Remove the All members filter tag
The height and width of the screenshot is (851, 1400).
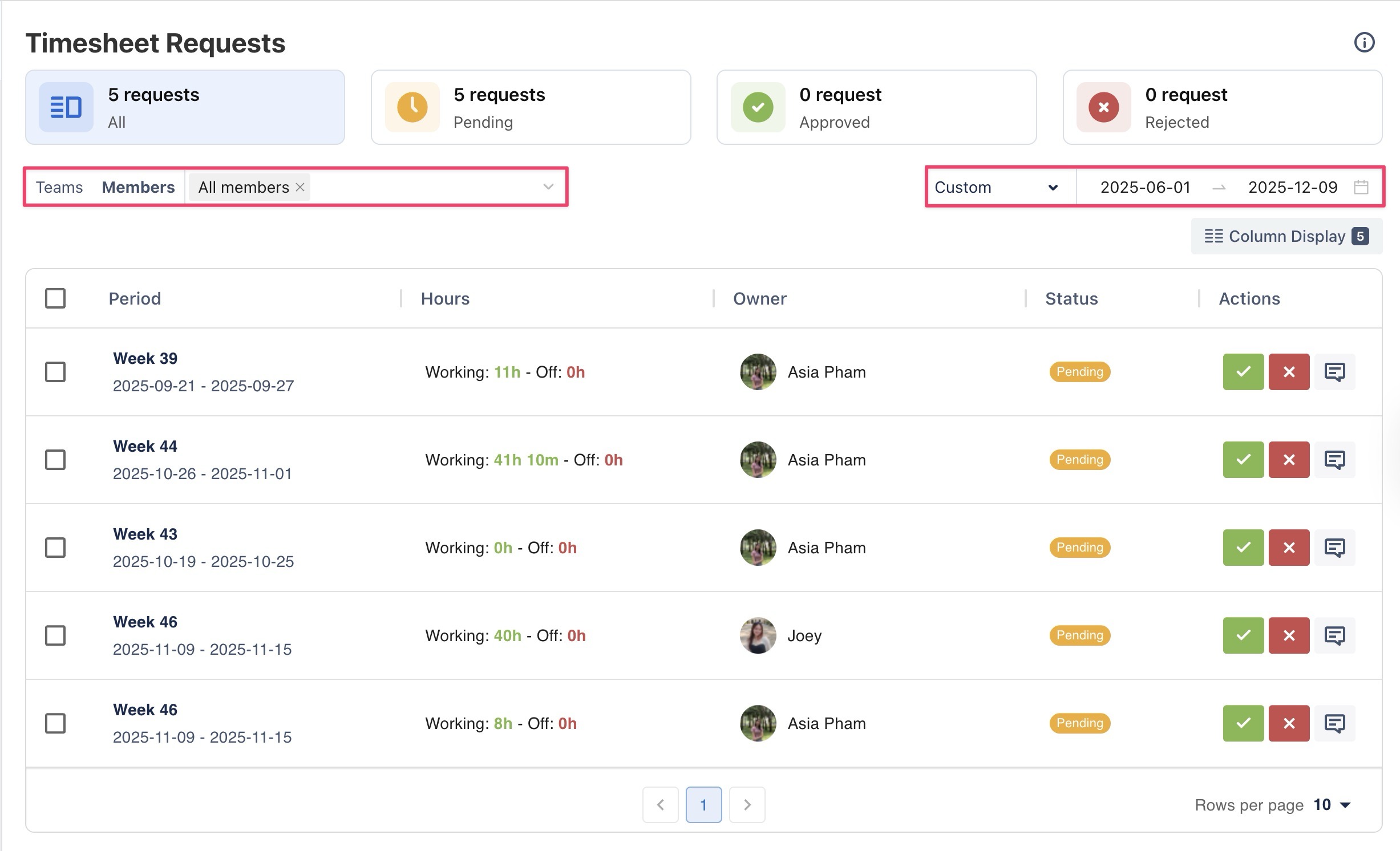point(300,187)
